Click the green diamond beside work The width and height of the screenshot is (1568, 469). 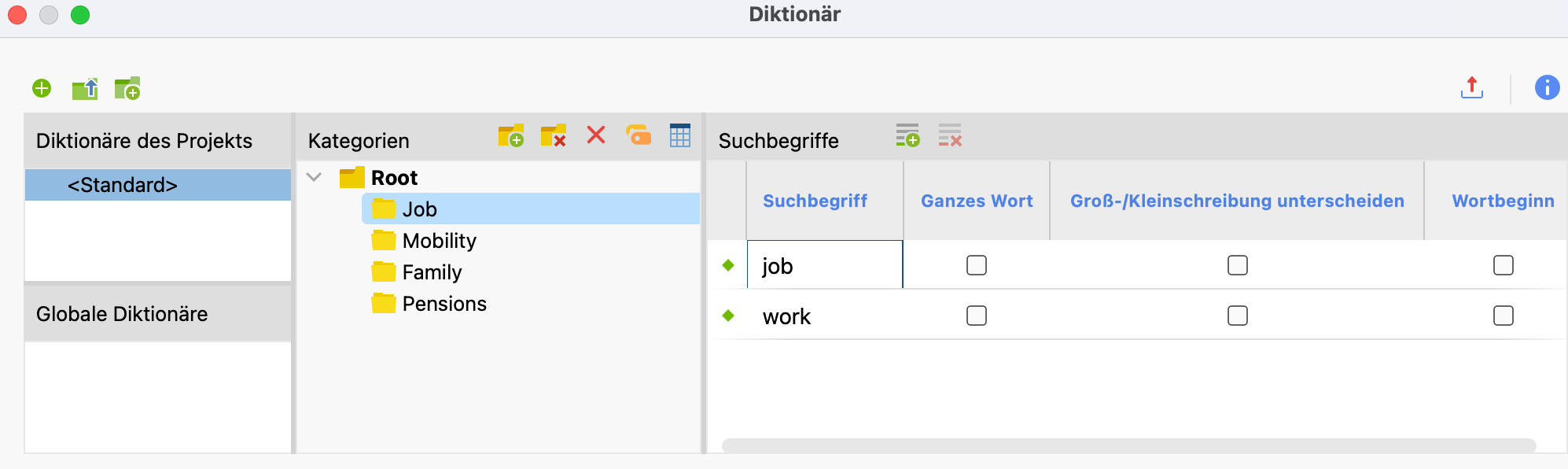[728, 316]
